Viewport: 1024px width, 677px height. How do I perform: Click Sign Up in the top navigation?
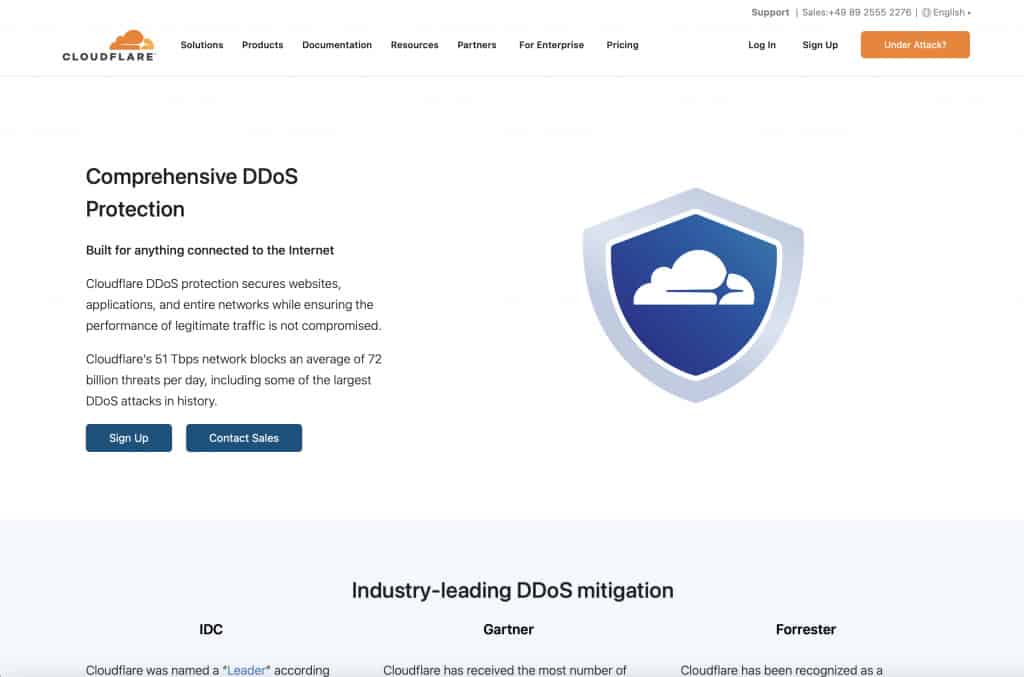819,45
